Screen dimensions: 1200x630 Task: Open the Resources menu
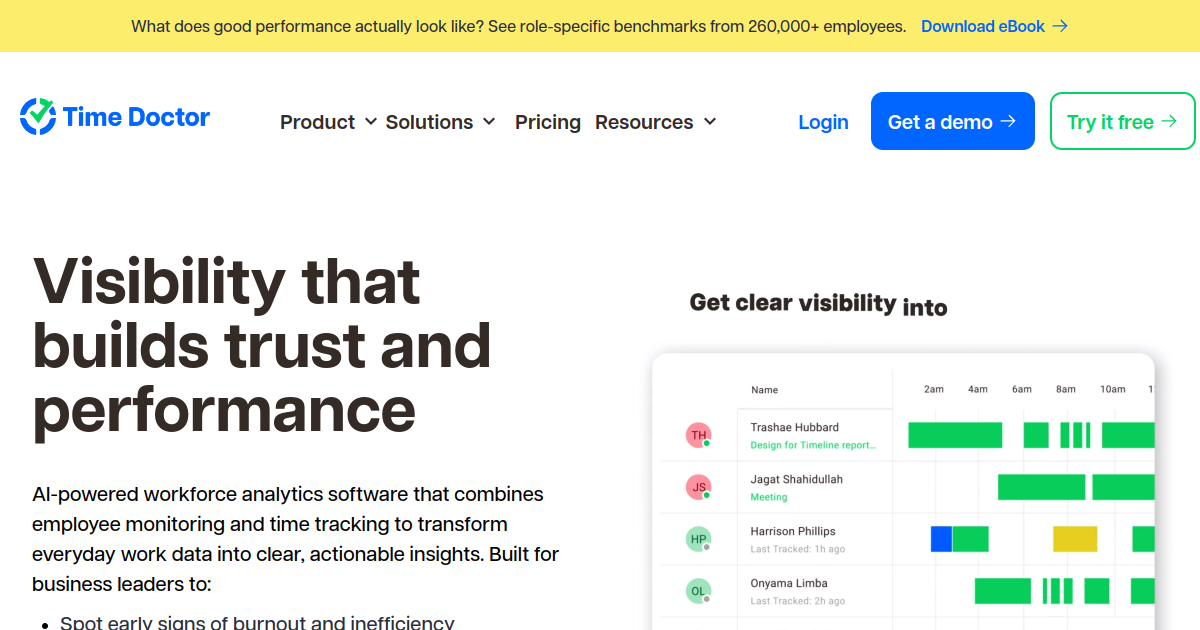pos(644,122)
